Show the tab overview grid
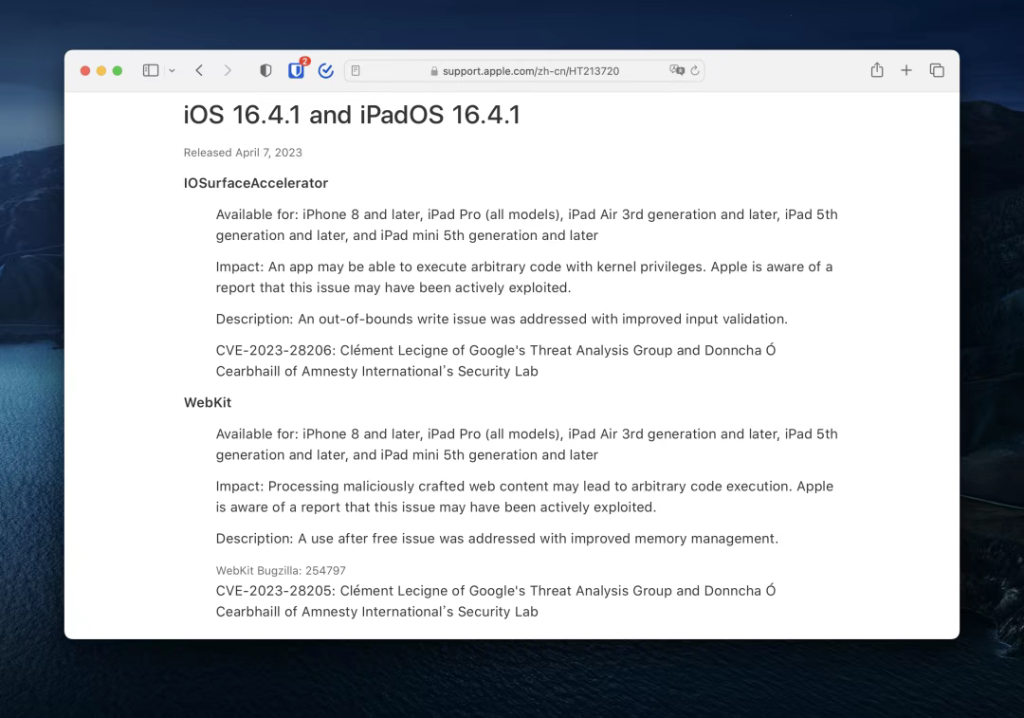 pos(937,70)
